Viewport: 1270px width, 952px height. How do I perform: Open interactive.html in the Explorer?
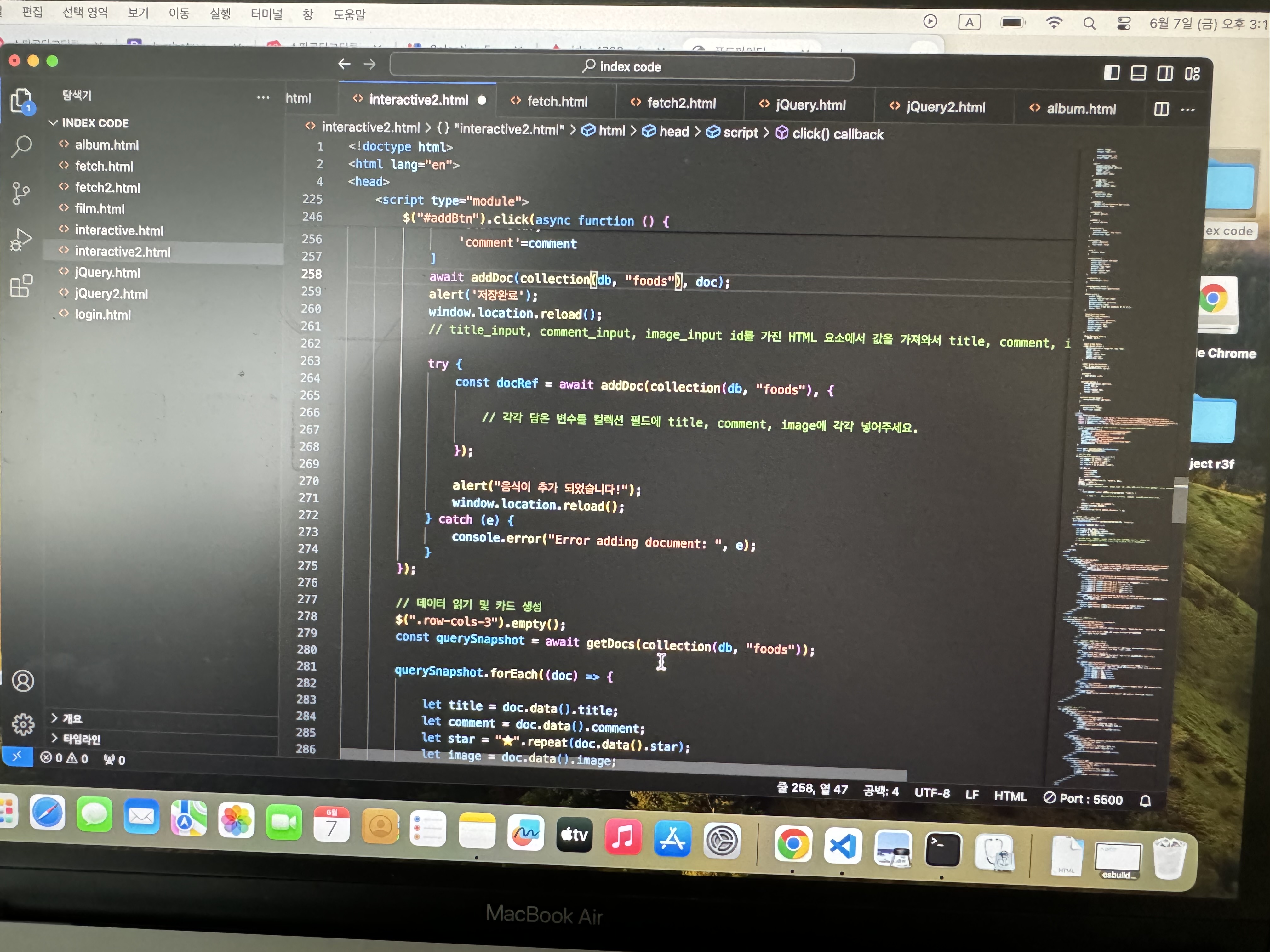[x=119, y=231]
